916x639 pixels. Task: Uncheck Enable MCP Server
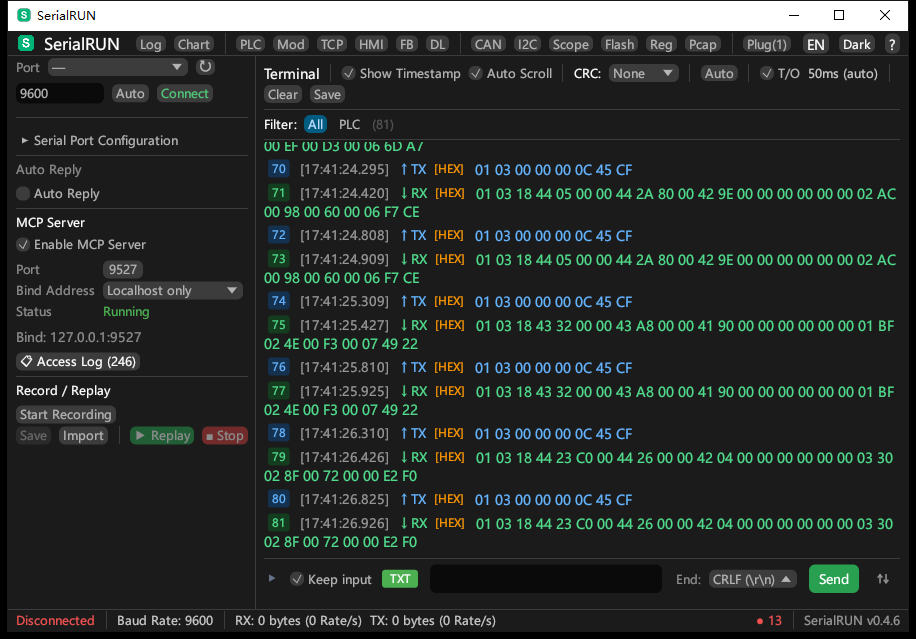tap(23, 245)
